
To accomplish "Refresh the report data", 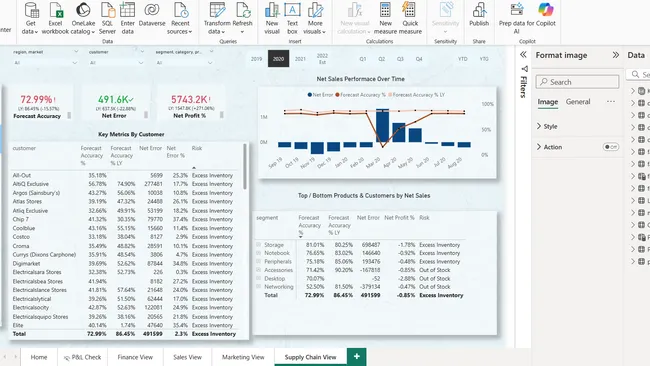I will 243,19.
